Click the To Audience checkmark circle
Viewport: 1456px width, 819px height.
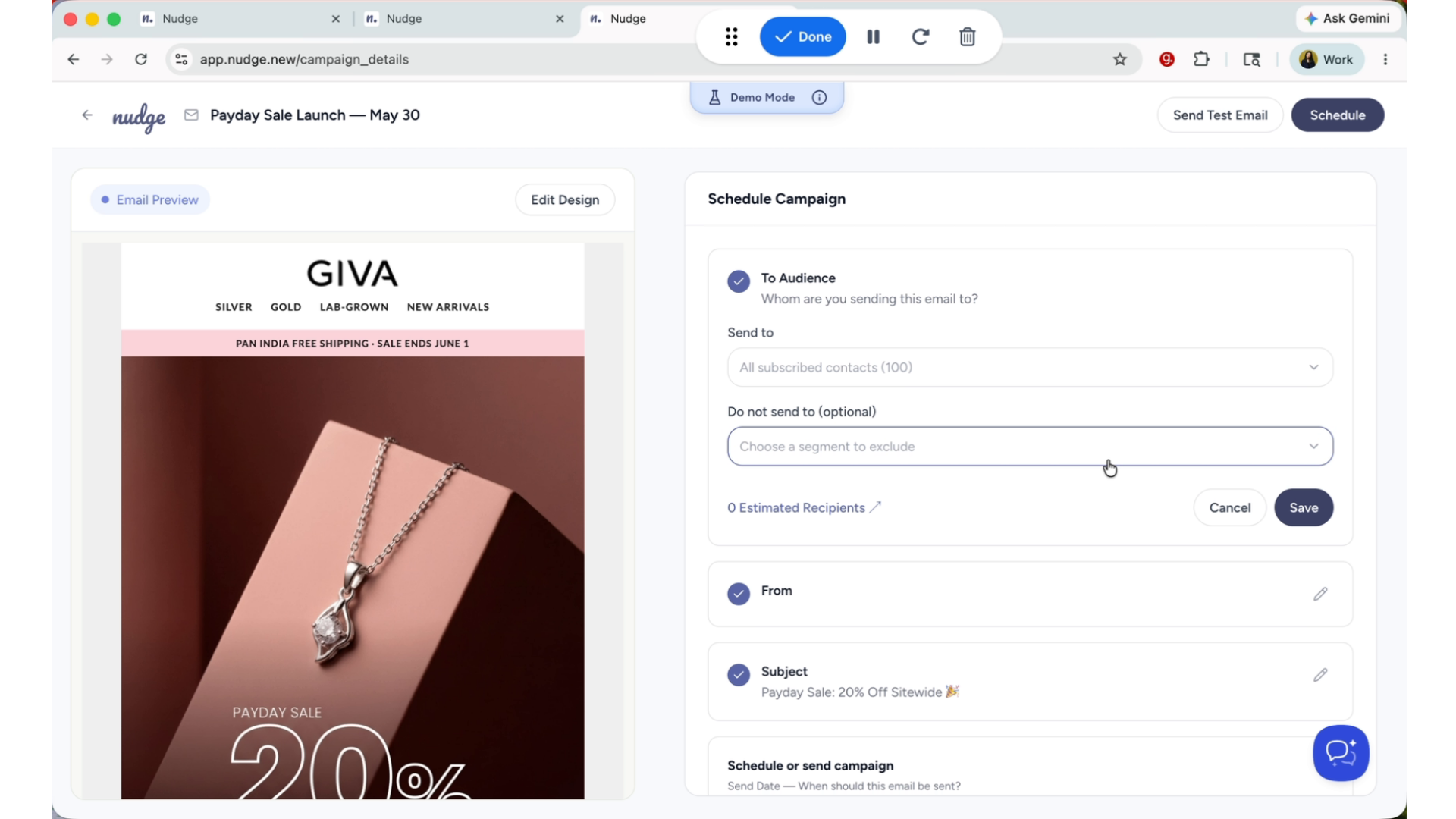[x=739, y=281]
